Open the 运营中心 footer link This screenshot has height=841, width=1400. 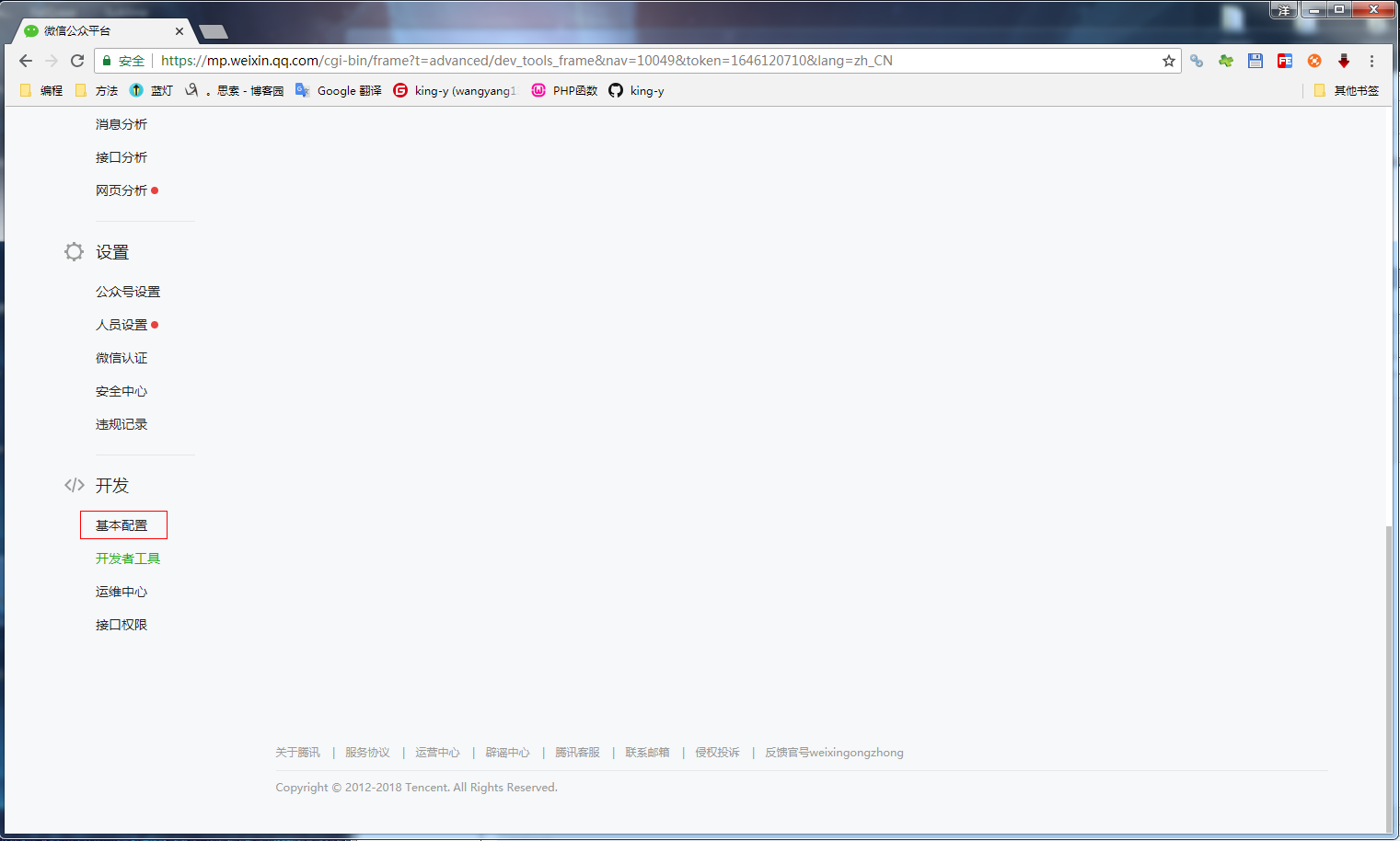(437, 753)
